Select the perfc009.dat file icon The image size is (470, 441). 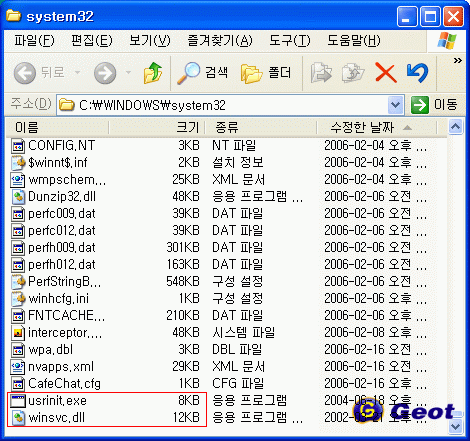[x=18, y=214]
